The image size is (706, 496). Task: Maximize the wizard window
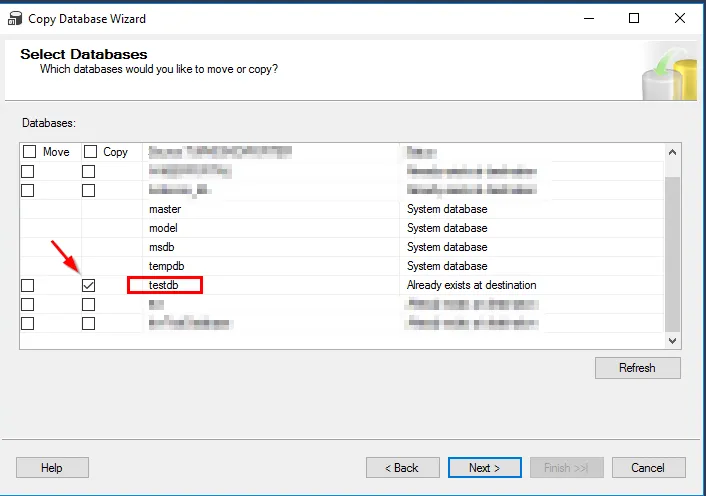(634, 18)
